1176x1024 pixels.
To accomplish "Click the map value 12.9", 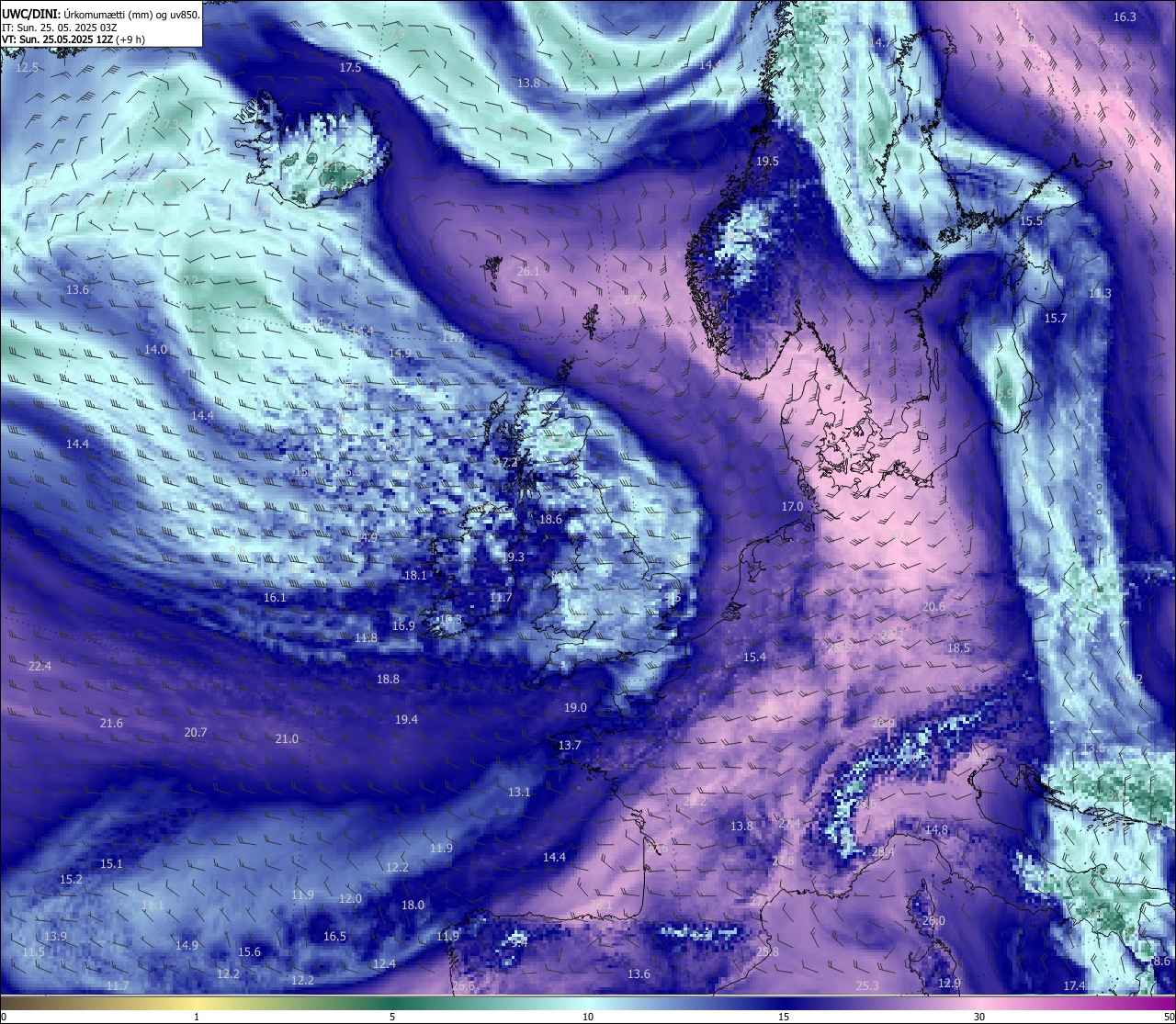I will tap(949, 984).
